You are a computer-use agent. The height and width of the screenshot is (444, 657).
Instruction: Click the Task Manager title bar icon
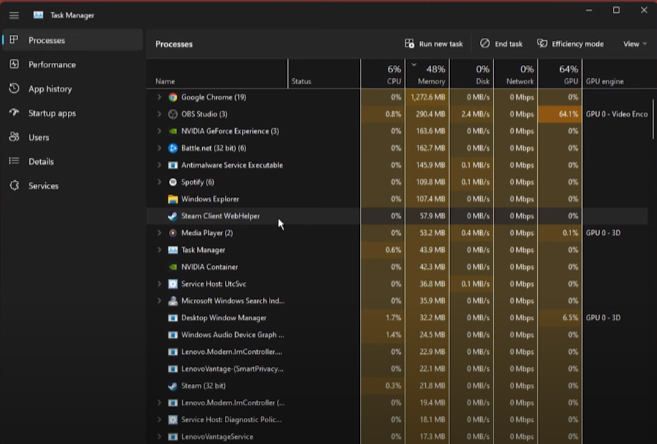[38, 15]
